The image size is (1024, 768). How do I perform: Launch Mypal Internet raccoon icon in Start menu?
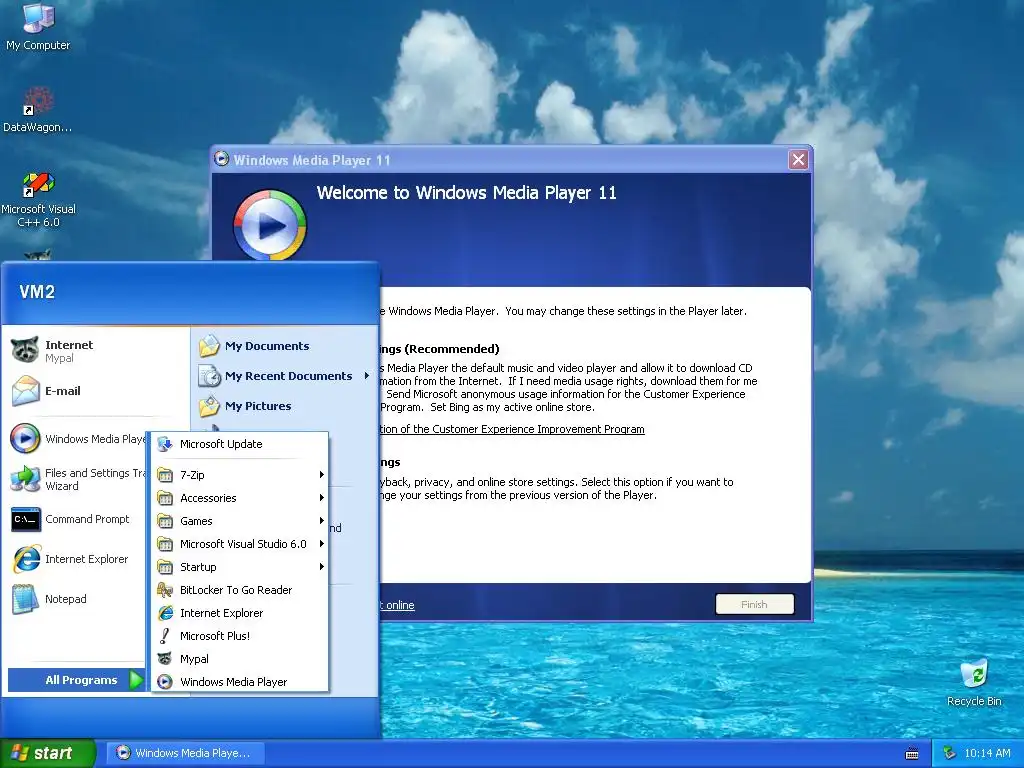[25, 350]
